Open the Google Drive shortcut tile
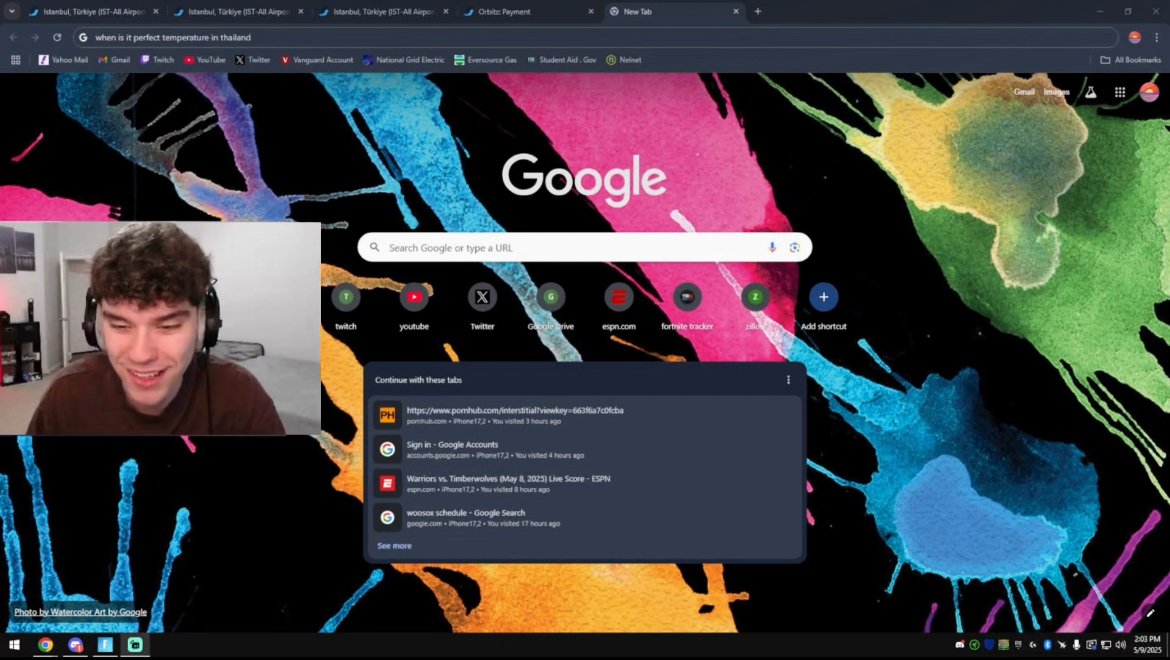 click(x=551, y=307)
